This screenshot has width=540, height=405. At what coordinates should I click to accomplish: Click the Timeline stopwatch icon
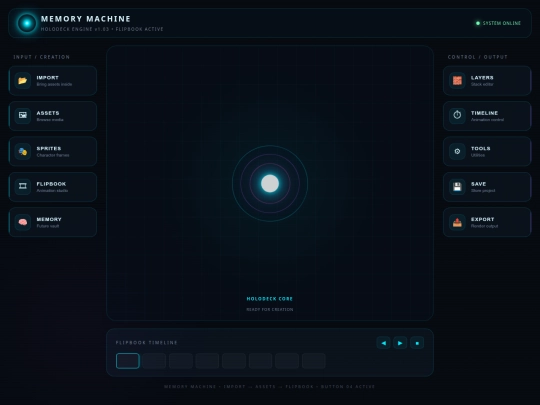click(457, 116)
